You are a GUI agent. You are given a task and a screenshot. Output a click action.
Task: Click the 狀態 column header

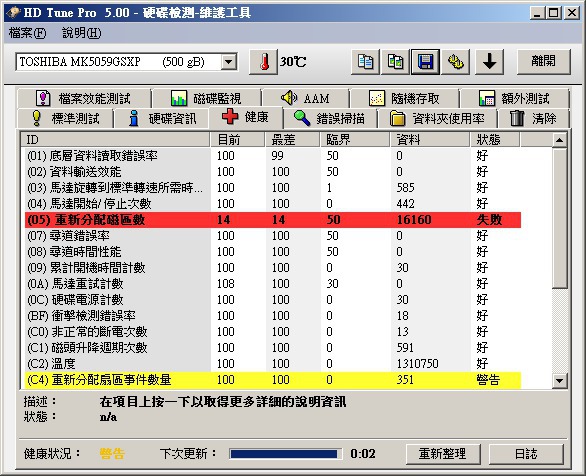coord(494,140)
